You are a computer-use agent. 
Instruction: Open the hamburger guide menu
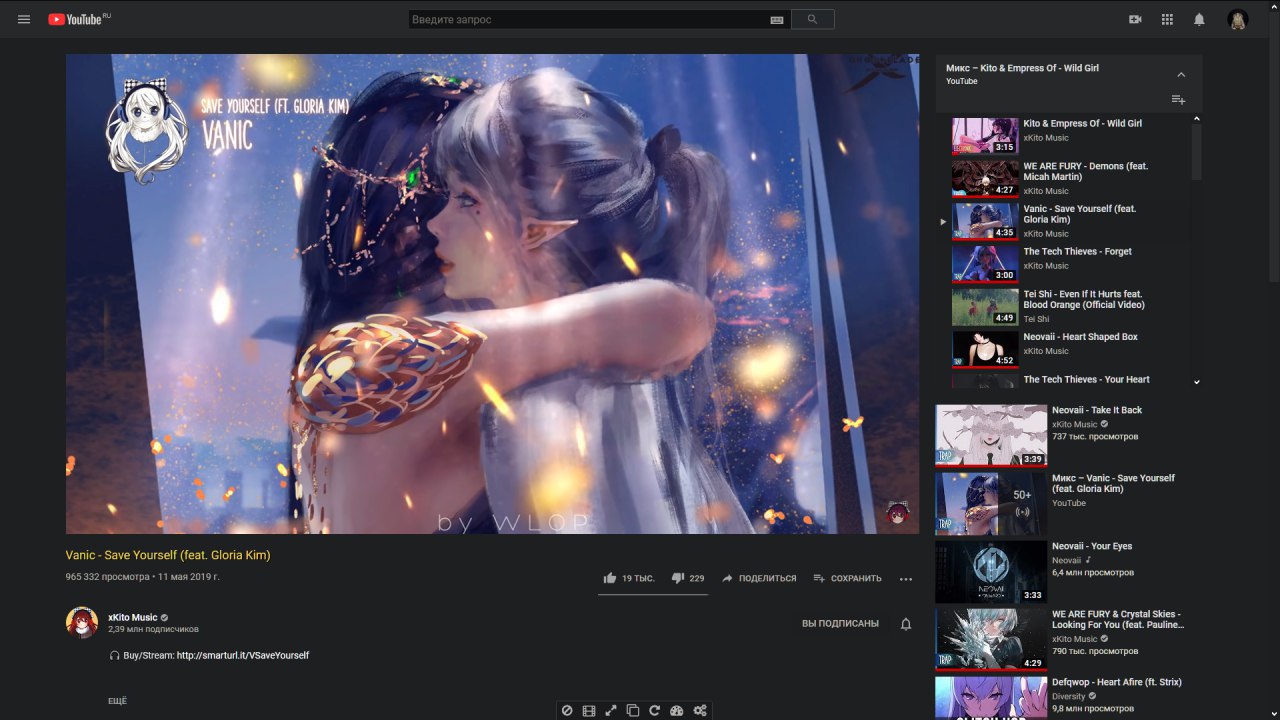(x=24, y=19)
